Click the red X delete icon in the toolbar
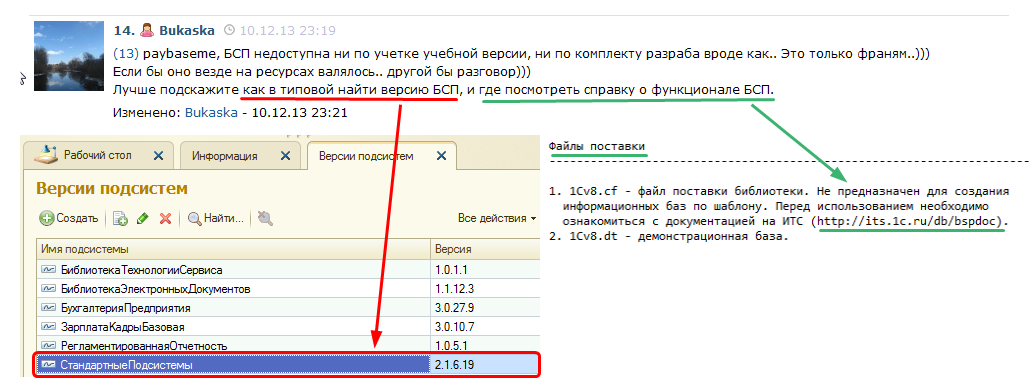Viewport: 1036px width, 387px height. pyautogui.click(x=166, y=218)
